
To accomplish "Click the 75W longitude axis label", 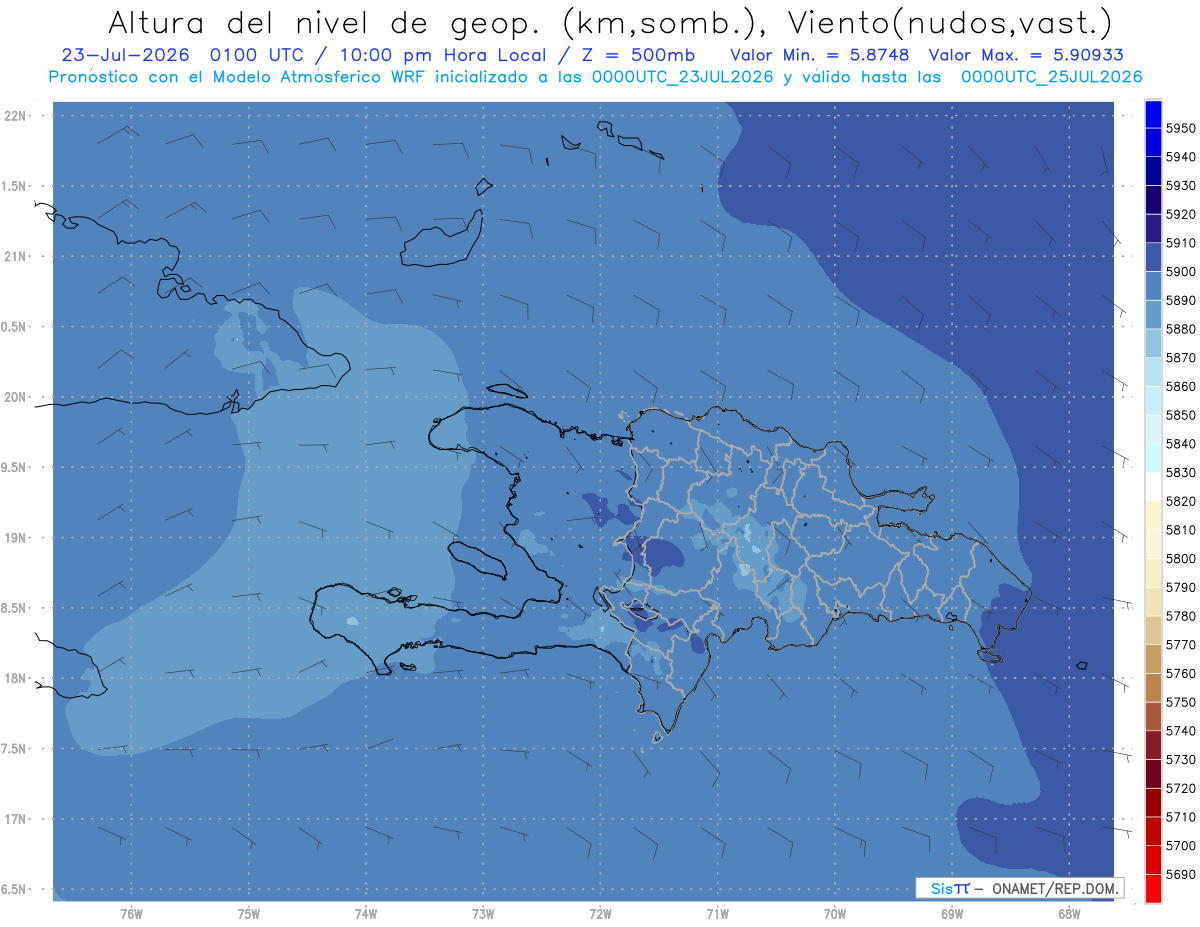I will coord(249,913).
